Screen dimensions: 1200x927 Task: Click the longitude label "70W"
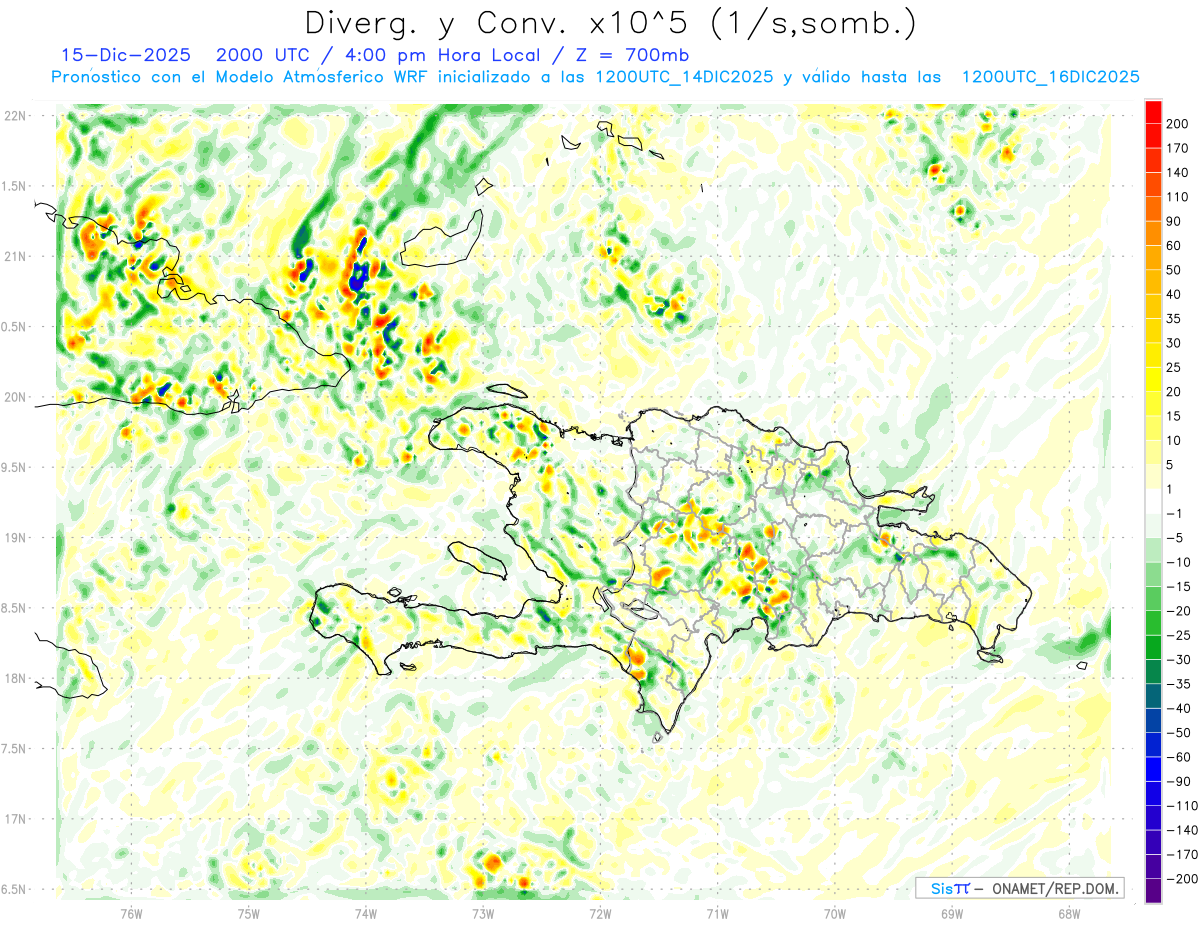pyautogui.click(x=834, y=912)
